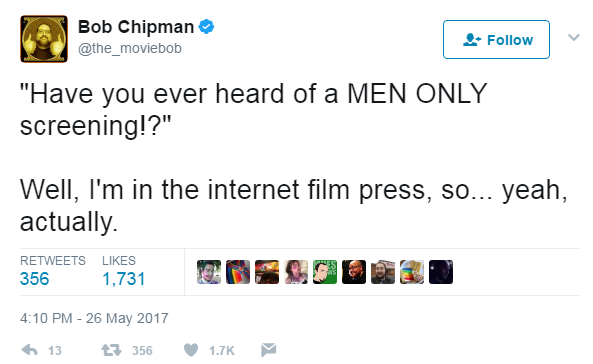593x364 pixels.
Task: Open the 4:10 PM - 26 May 2017 timestamp
Action: pos(94,318)
